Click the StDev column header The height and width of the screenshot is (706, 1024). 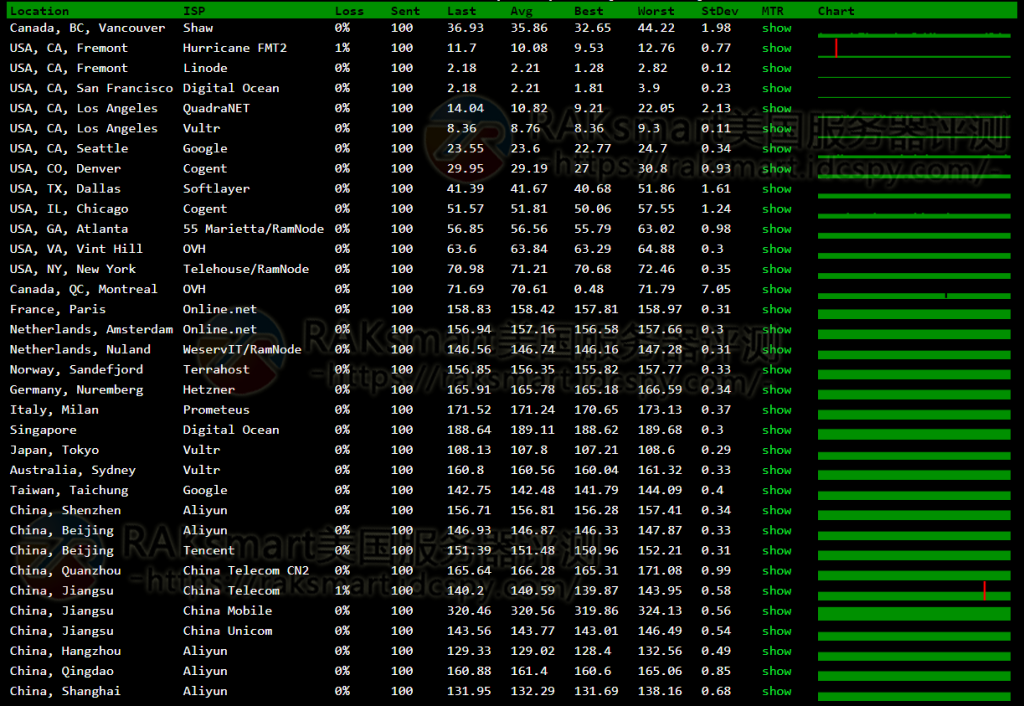pos(720,11)
